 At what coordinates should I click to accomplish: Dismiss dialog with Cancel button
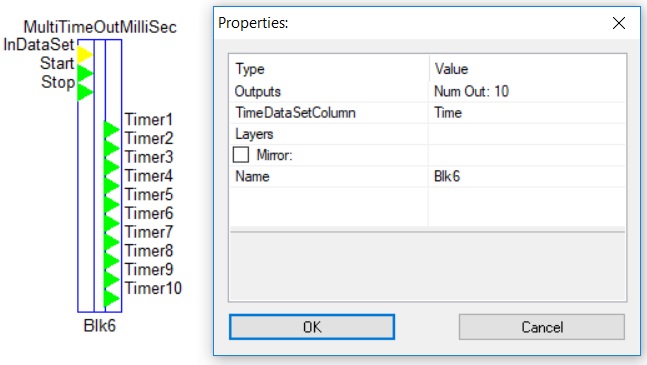542,327
